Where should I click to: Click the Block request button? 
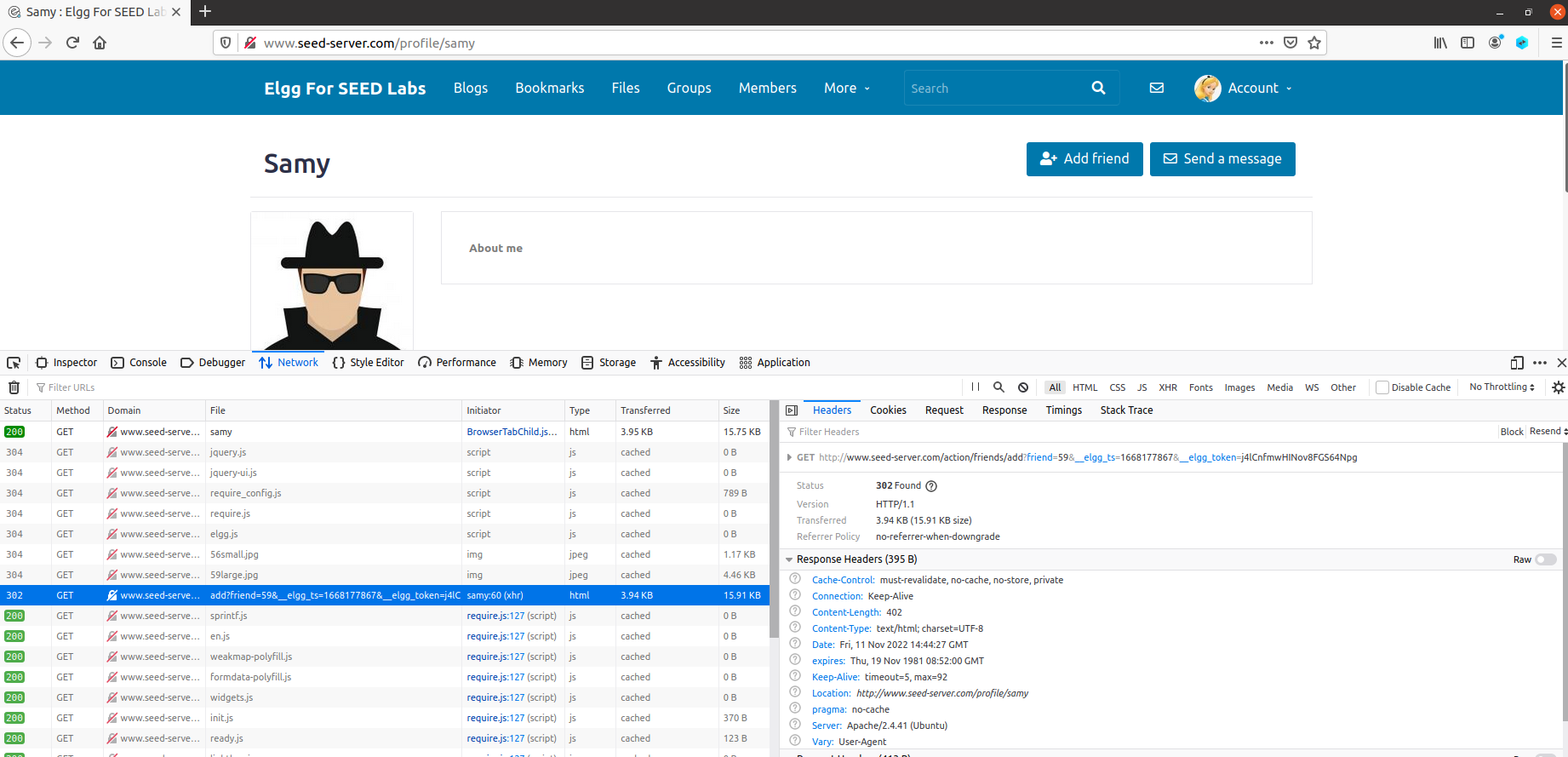1512,432
